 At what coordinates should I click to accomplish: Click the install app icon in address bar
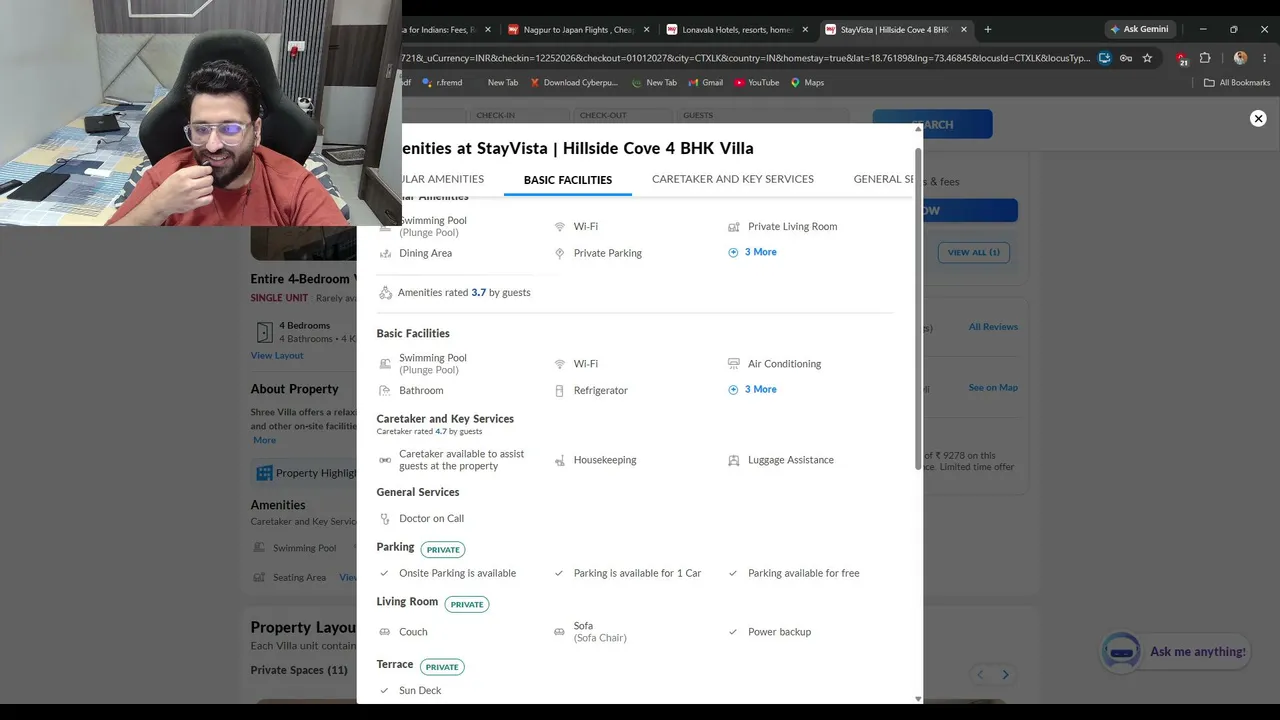(1104, 58)
